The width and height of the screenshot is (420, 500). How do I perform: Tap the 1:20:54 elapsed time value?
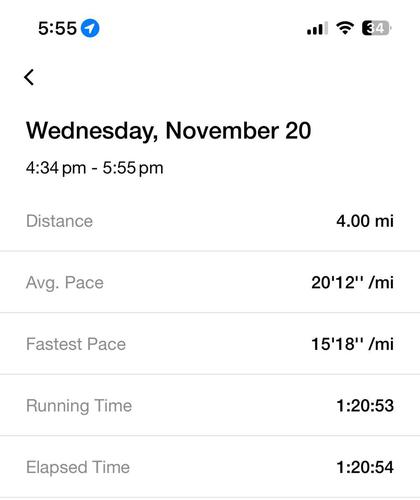[365, 467]
